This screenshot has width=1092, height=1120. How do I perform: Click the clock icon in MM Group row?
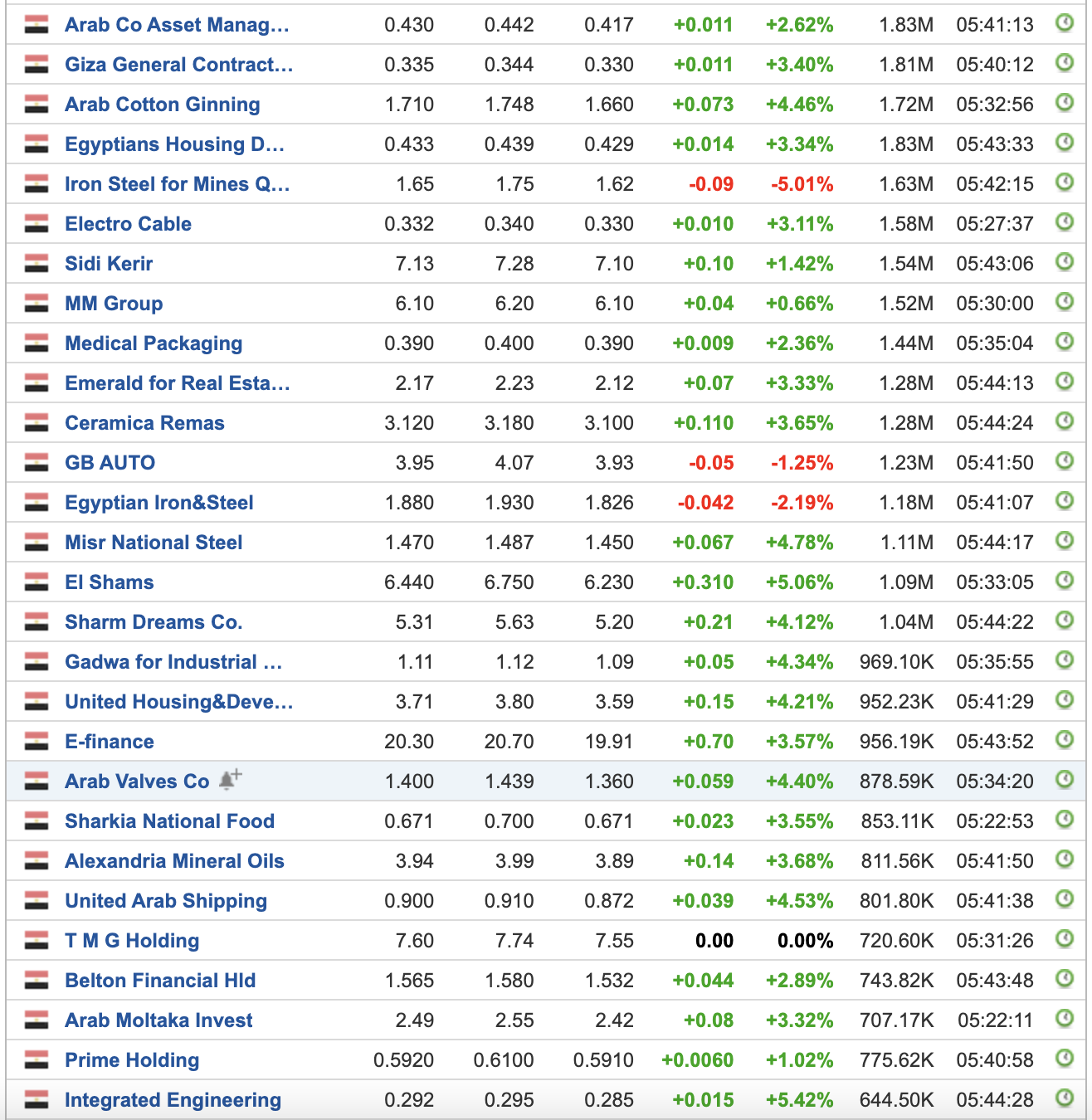pyautogui.click(x=1065, y=302)
